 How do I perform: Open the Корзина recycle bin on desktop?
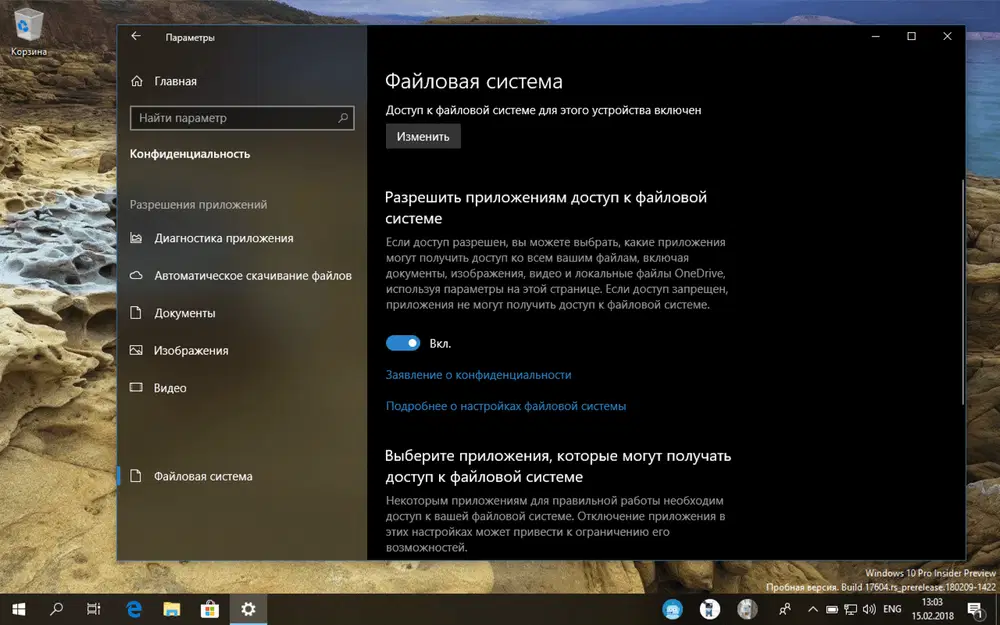[28, 32]
